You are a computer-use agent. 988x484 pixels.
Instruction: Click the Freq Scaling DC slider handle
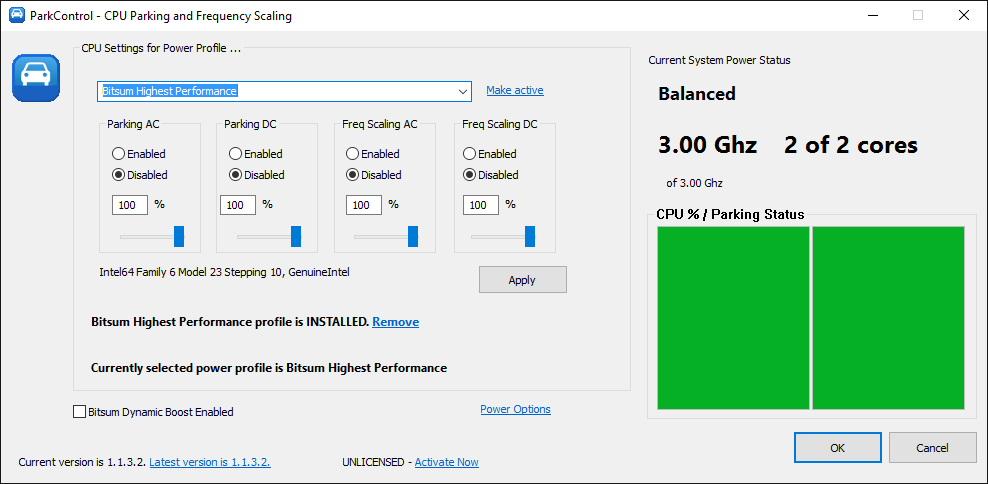tap(530, 236)
